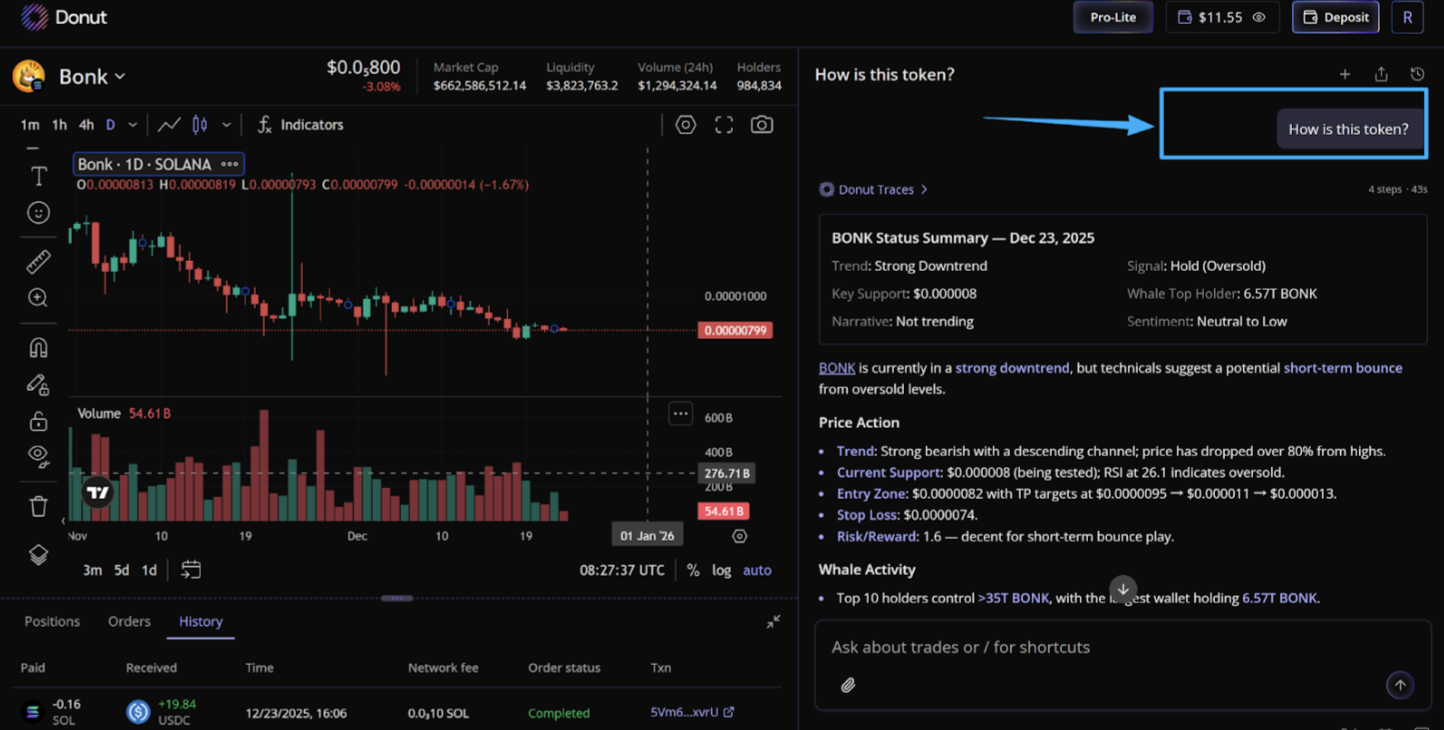Click the Ask about trades input field
This screenshot has height=730, width=1444.
click(1100, 647)
